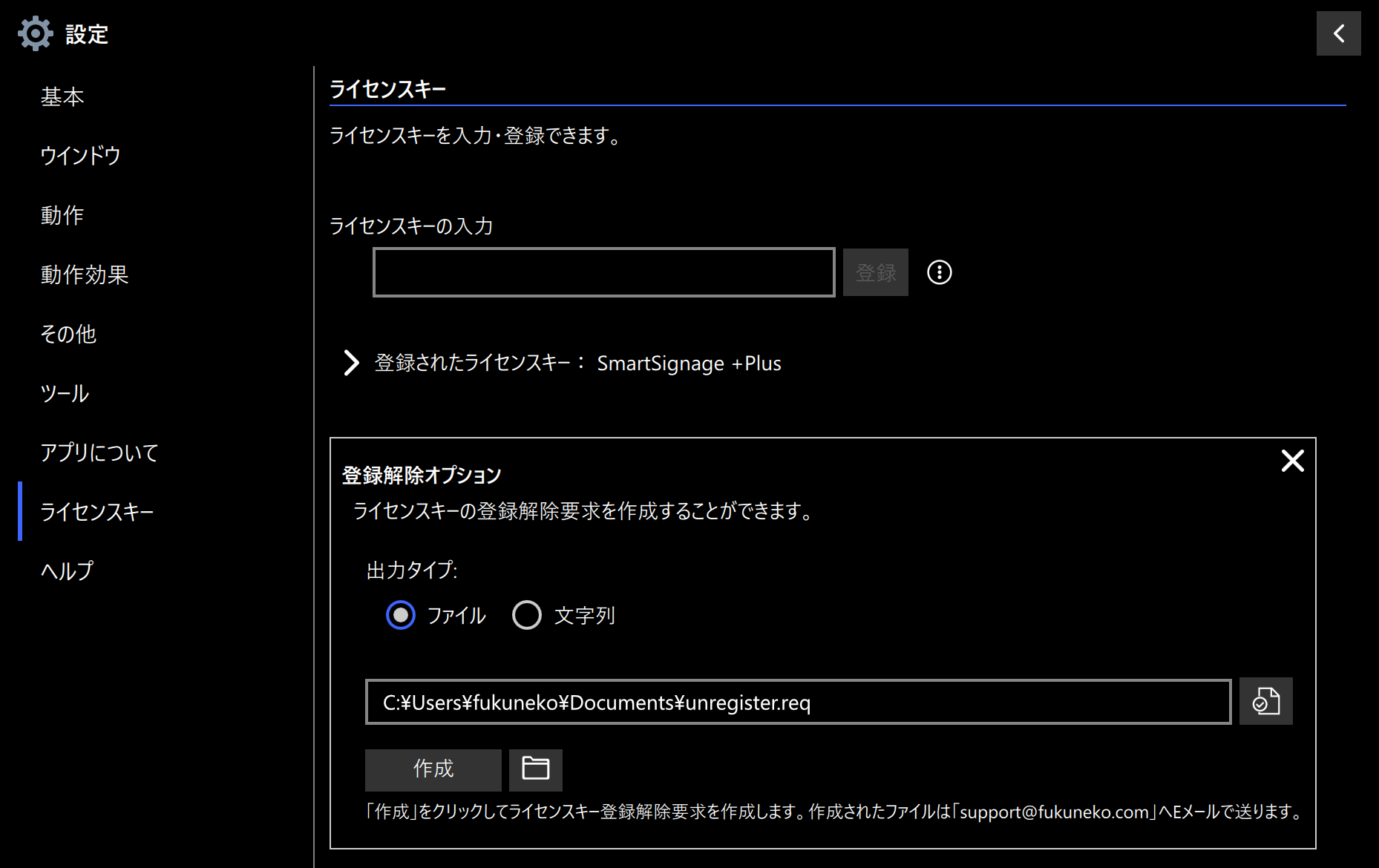Click the settings gear icon
The height and width of the screenshot is (868, 1379).
pyautogui.click(x=36, y=34)
